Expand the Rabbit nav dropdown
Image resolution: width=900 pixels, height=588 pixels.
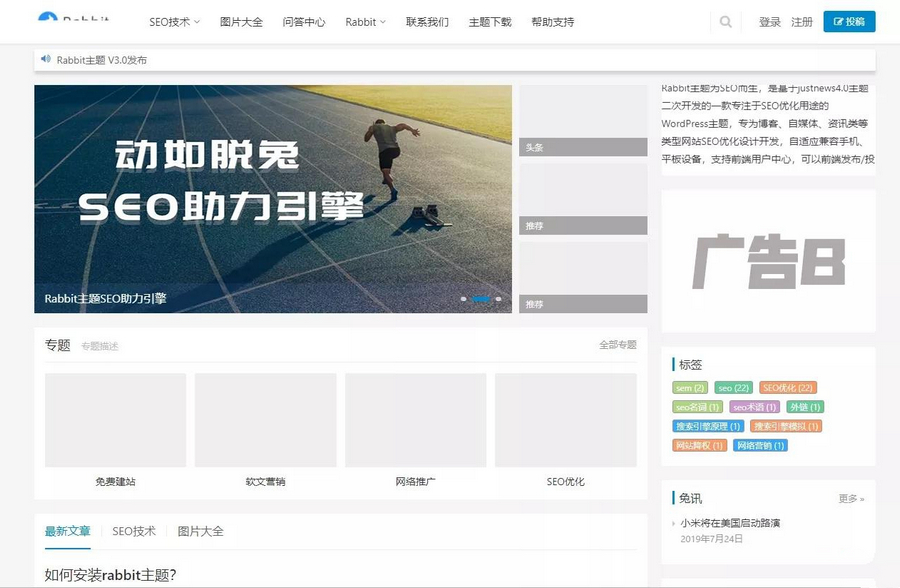(365, 22)
